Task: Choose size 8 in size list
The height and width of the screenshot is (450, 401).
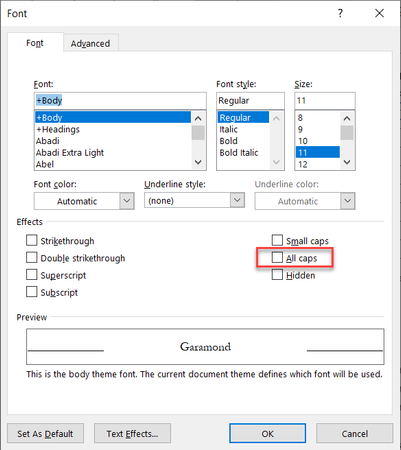Action: point(318,117)
